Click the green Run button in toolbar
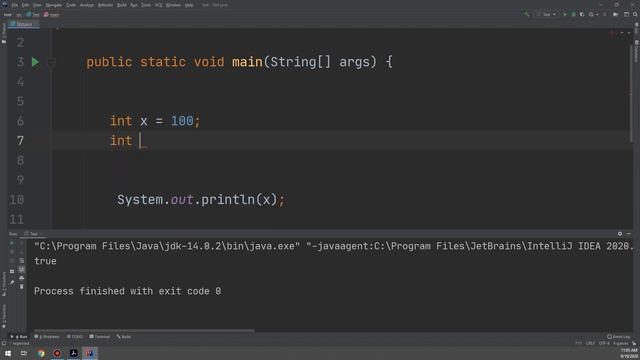Image resolution: width=640 pixels, height=360 pixels. [565, 14]
